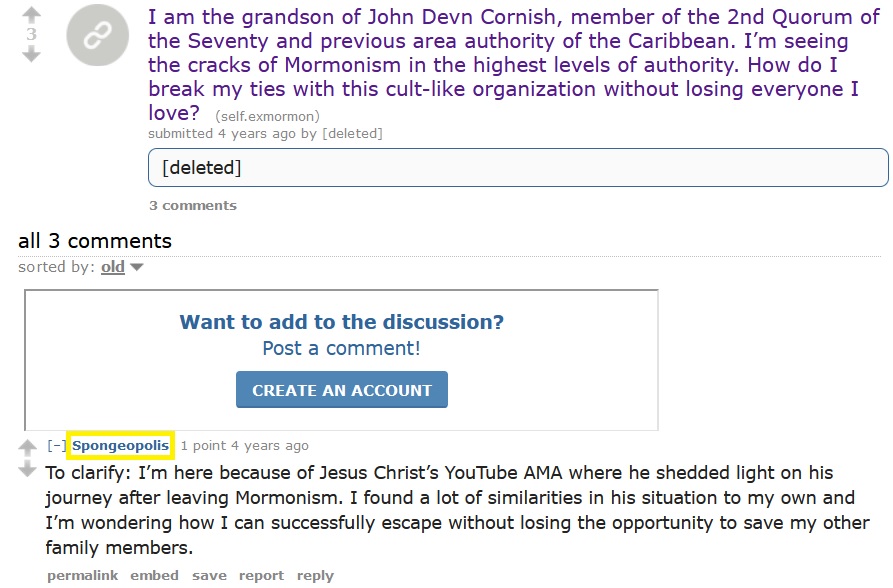Click the 'Want to add to the discussion?' heading
The image size is (893, 588).
pos(342,322)
